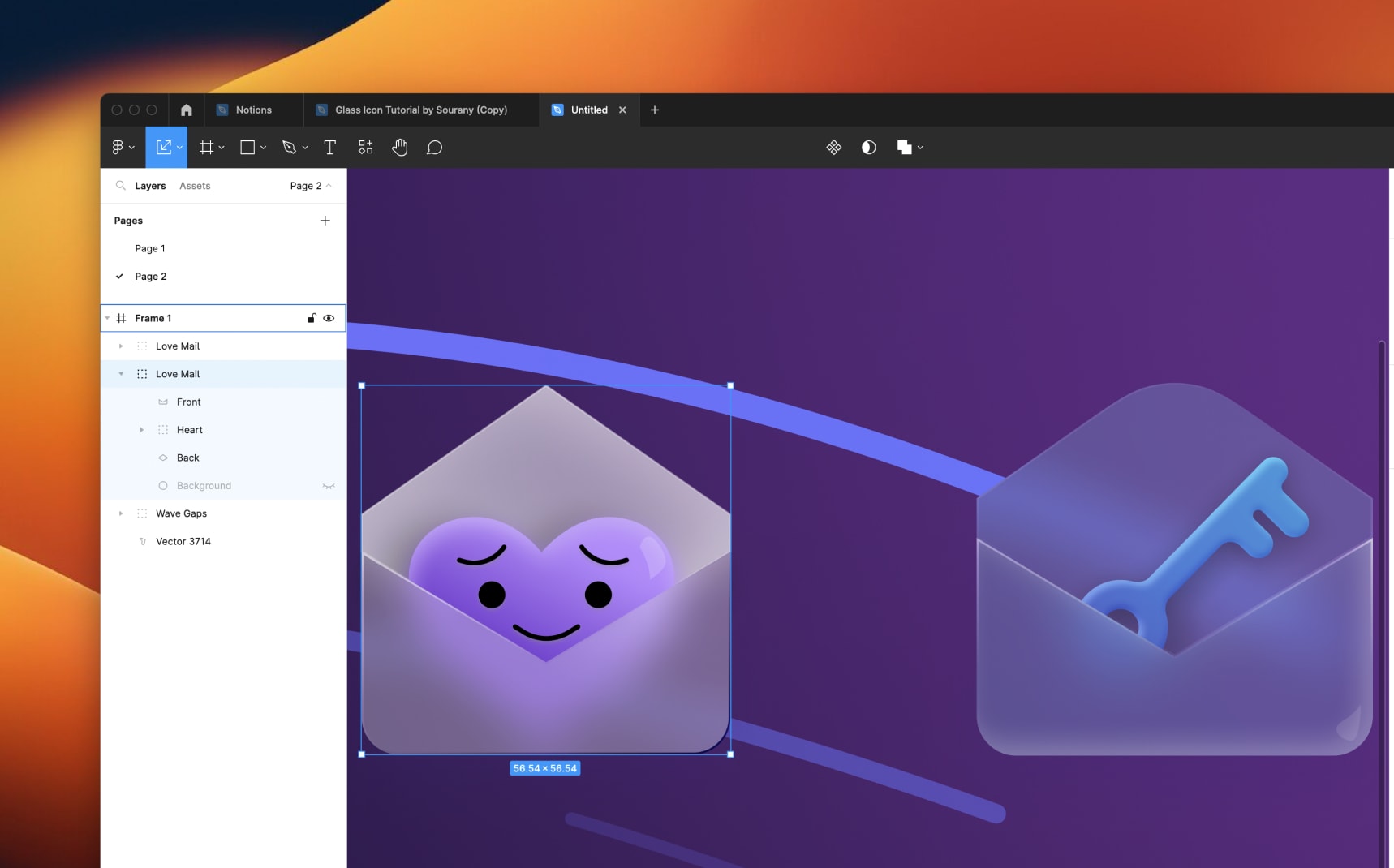Add a new page with the plus button
Image resolution: width=1394 pixels, height=868 pixels.
[325, 220]
